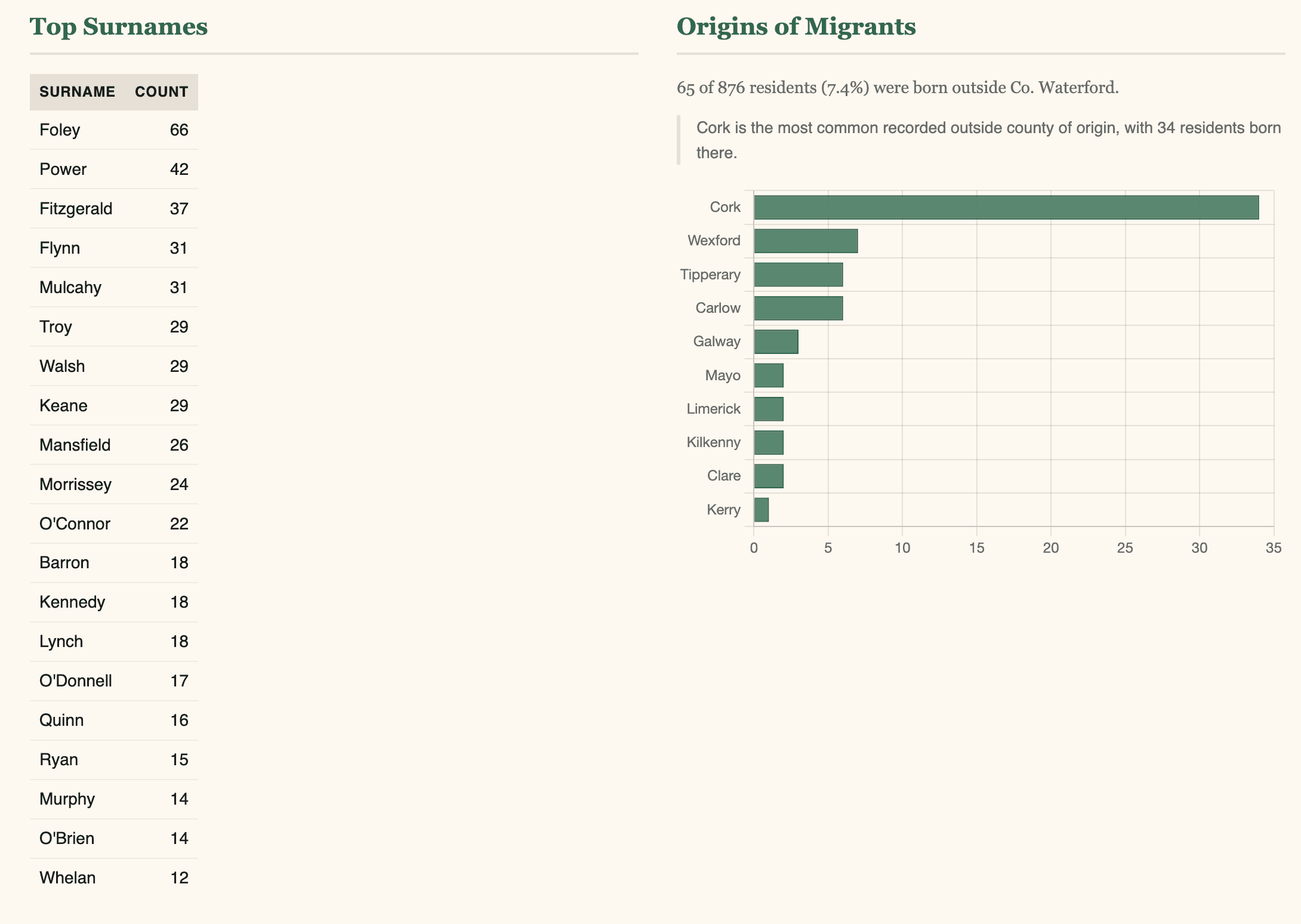Click the COUNT column header
Viewport: 1301px width, 924px height.
161,92
